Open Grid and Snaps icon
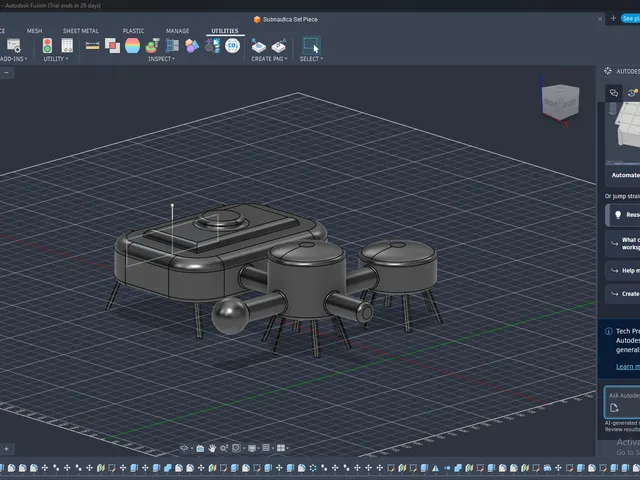This screenshot has height=480, width=640. pyautogui.click(x=266, y=448)
